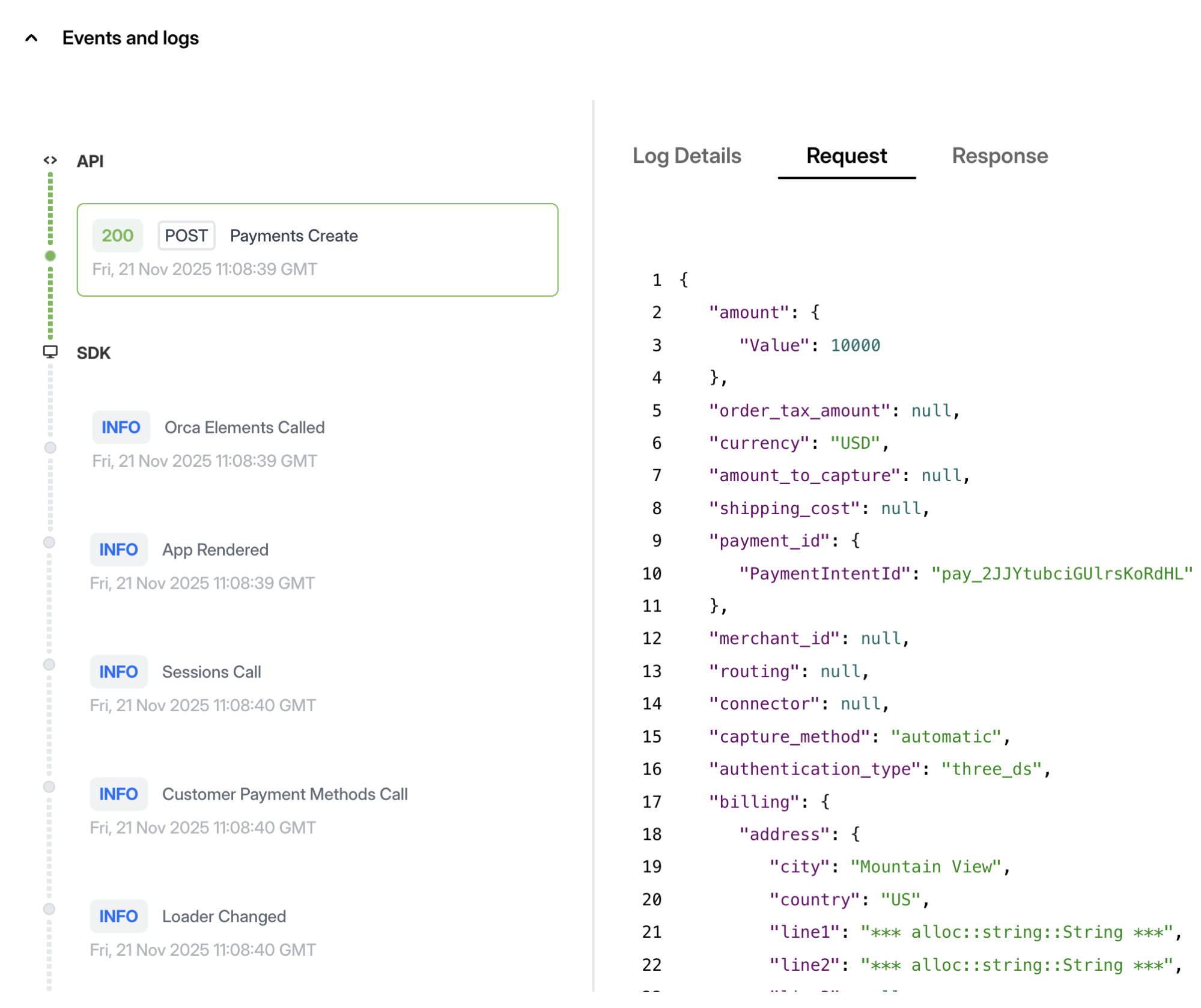Viewport: 1201px width, 1008px height.
Task: Click the POST method badge
Action: coord(186,235)
